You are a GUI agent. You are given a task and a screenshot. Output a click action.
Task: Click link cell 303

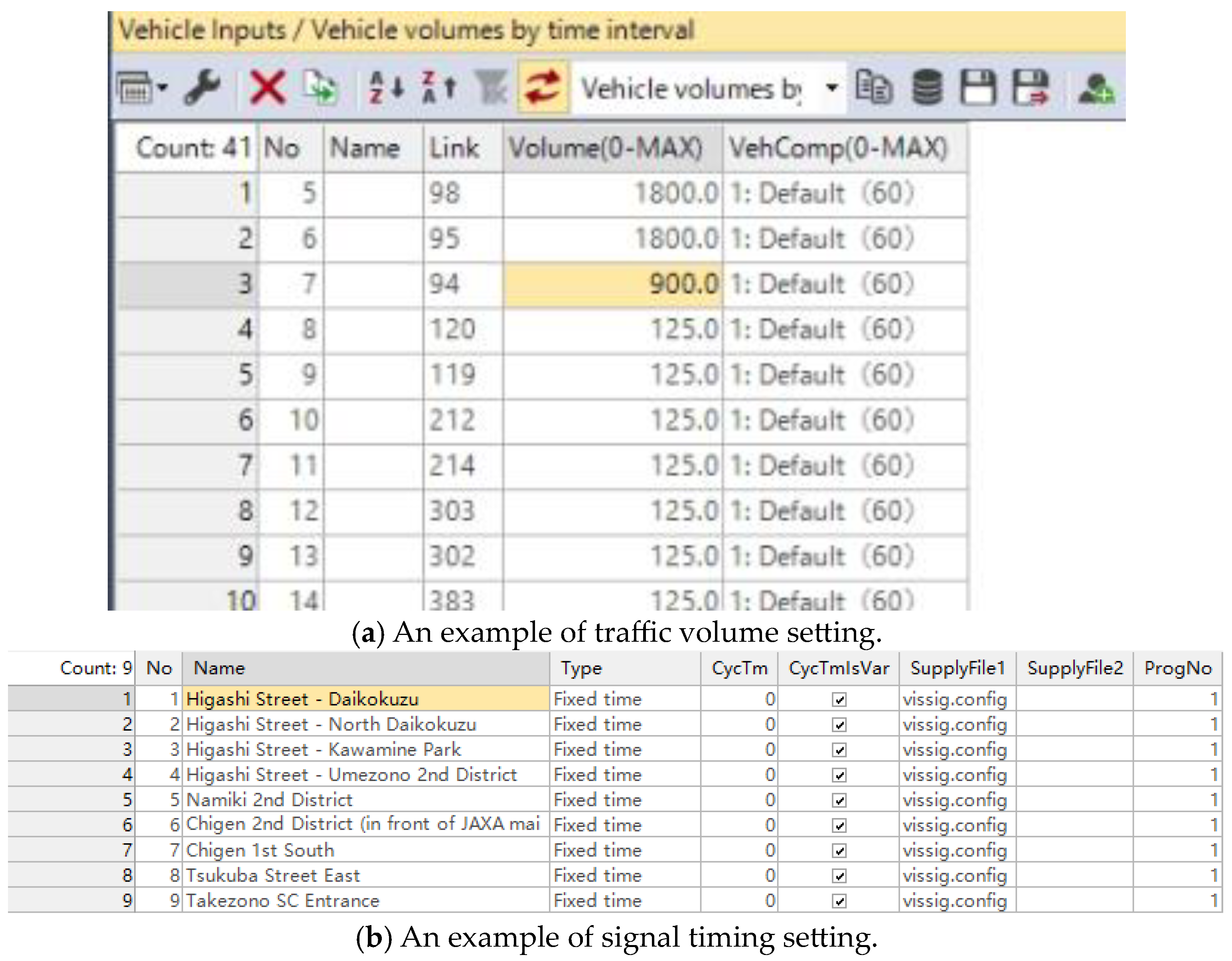point(463,512)
